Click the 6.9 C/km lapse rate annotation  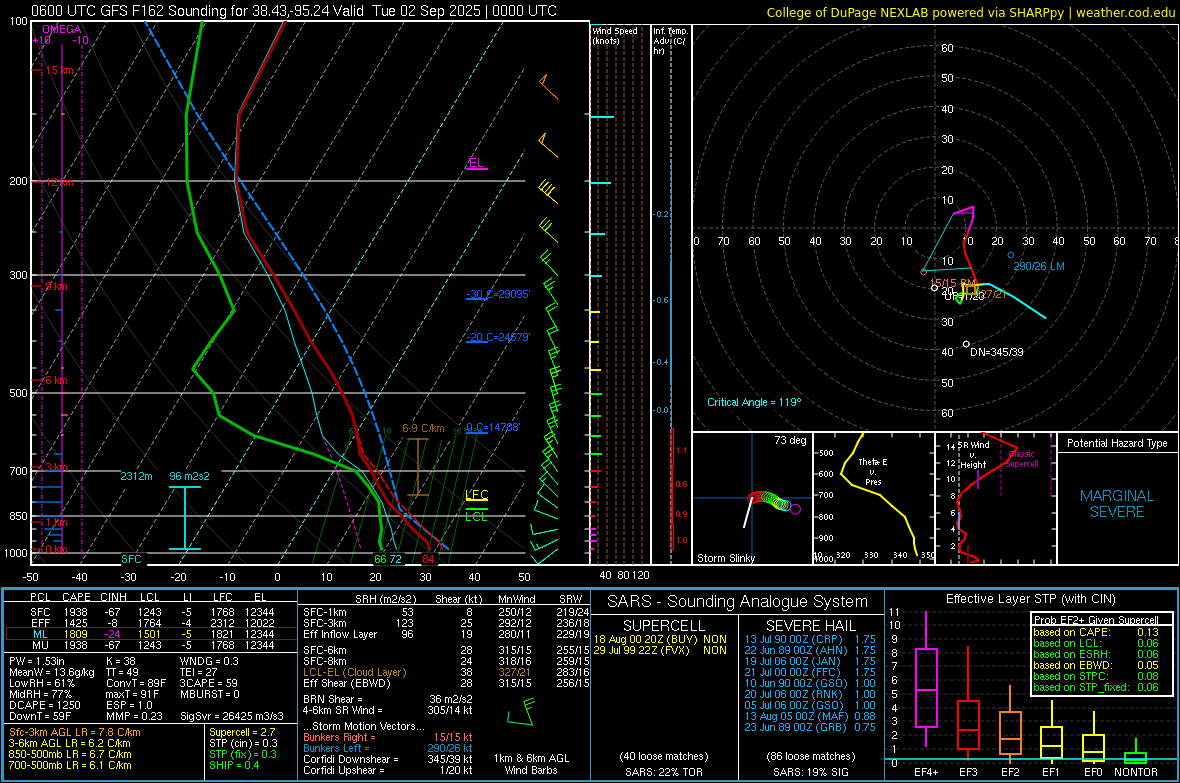click(x=423, y=428)
